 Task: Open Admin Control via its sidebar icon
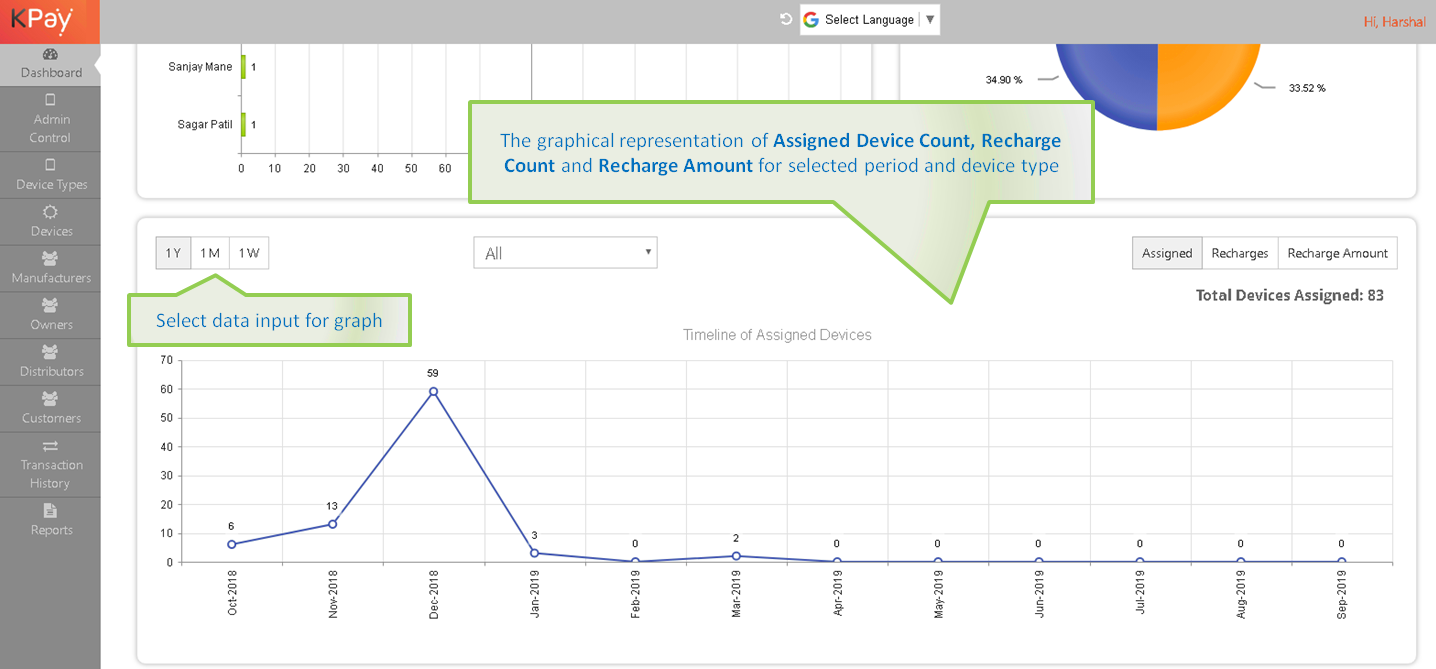click(50, 100)
